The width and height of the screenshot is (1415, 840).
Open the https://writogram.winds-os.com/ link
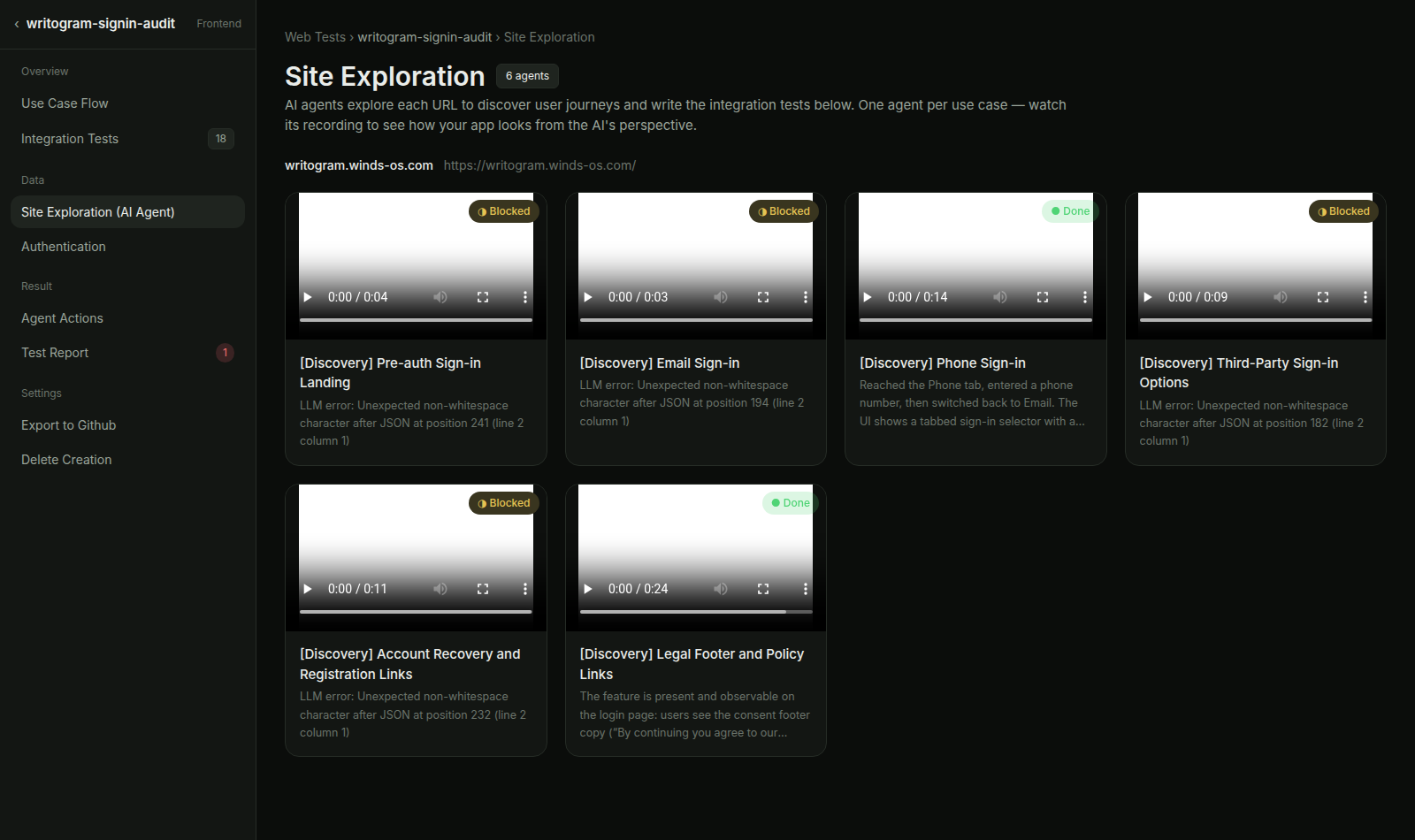(x=539, y=165)
